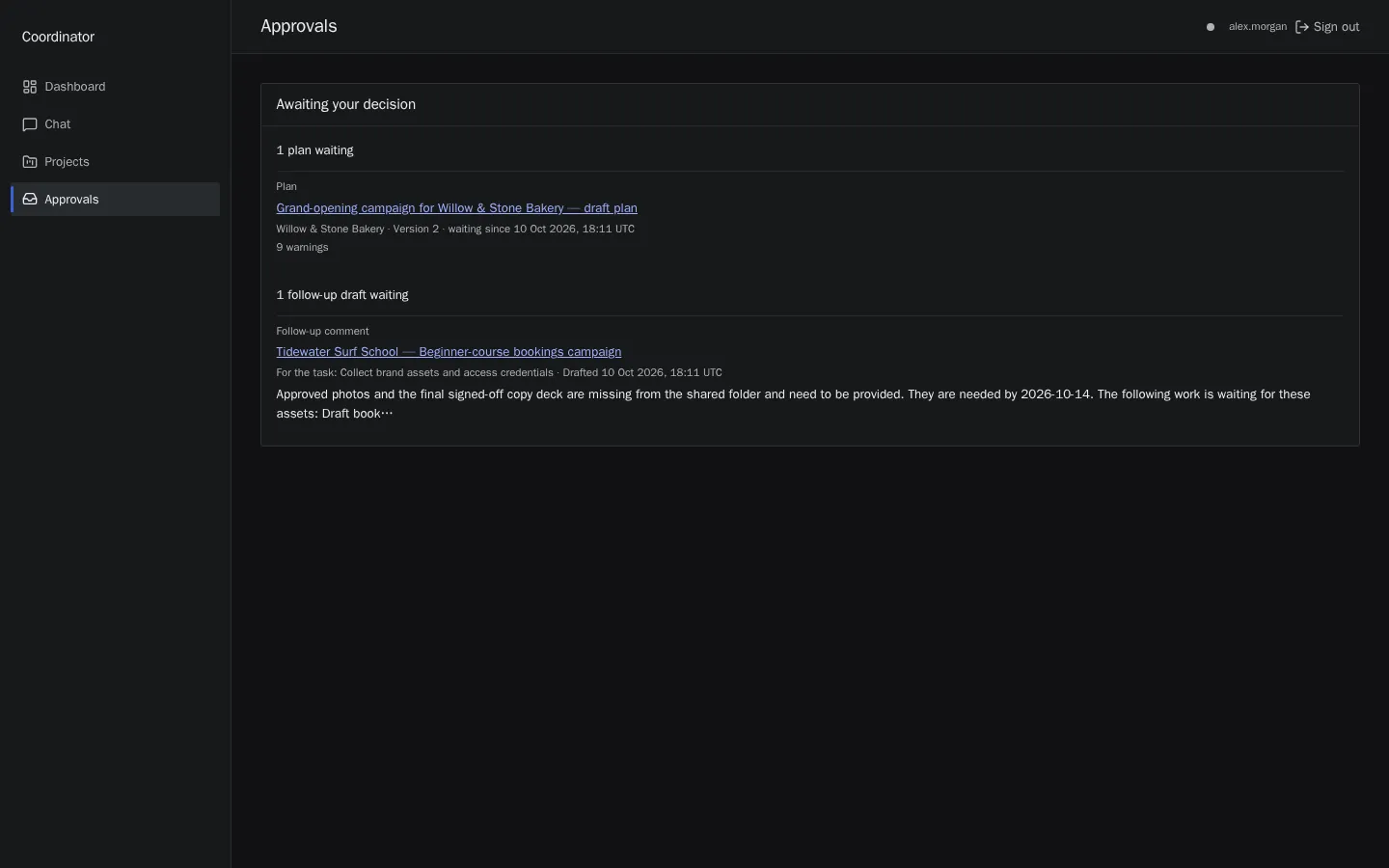
Task: Open the Willow & Stone Bakery draft plan
Action: [456, 208]
